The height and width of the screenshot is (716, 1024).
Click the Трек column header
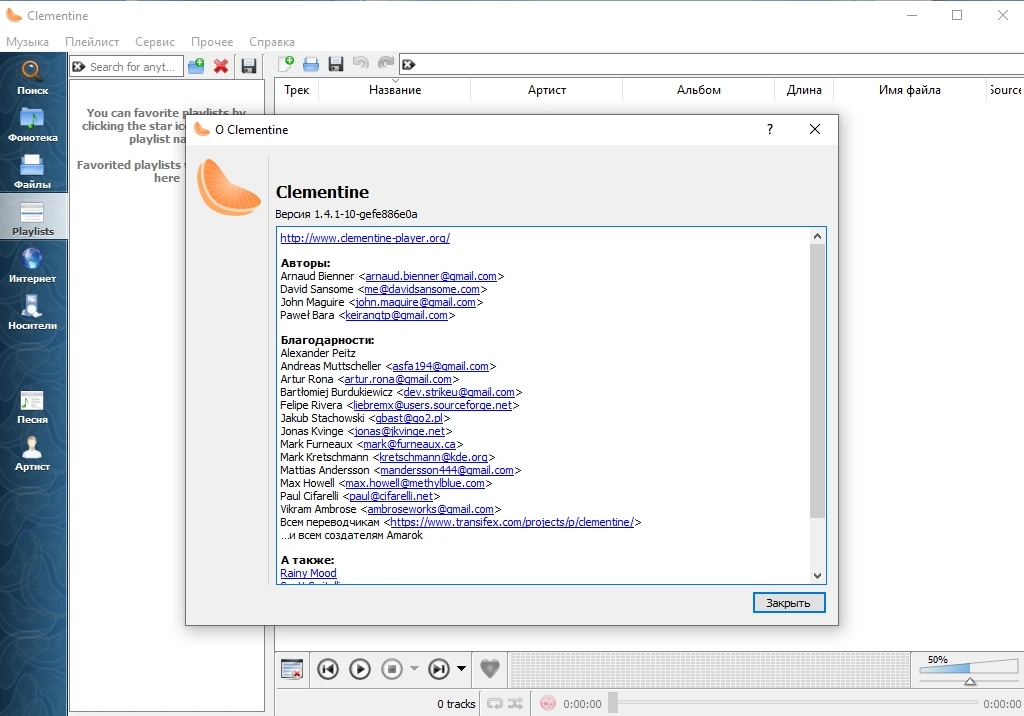[x=296, y=90]
